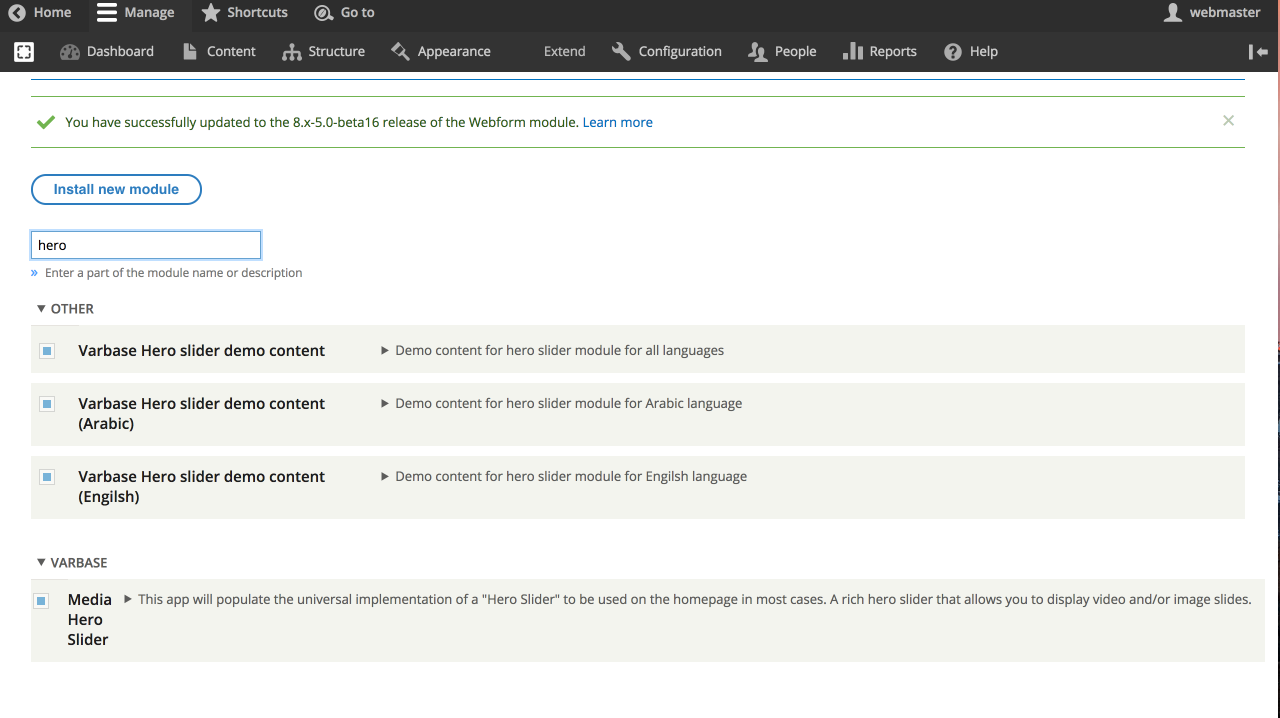Image resolution: width=1280 pixels, height=718 pixels.
Task: Open Help via the question mark icon
Action: coord(953,52)
